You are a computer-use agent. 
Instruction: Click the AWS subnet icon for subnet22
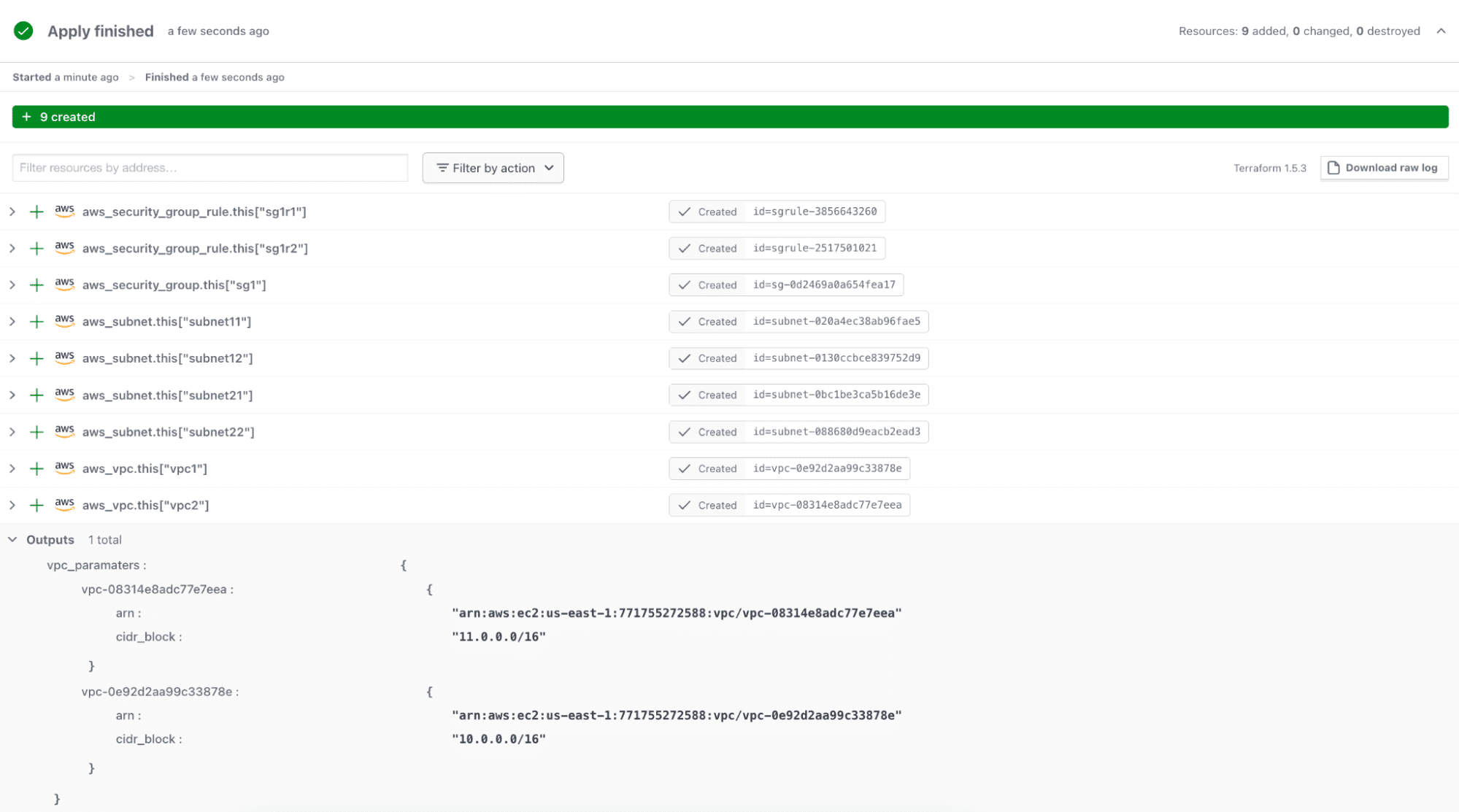[x=64, y=431]
